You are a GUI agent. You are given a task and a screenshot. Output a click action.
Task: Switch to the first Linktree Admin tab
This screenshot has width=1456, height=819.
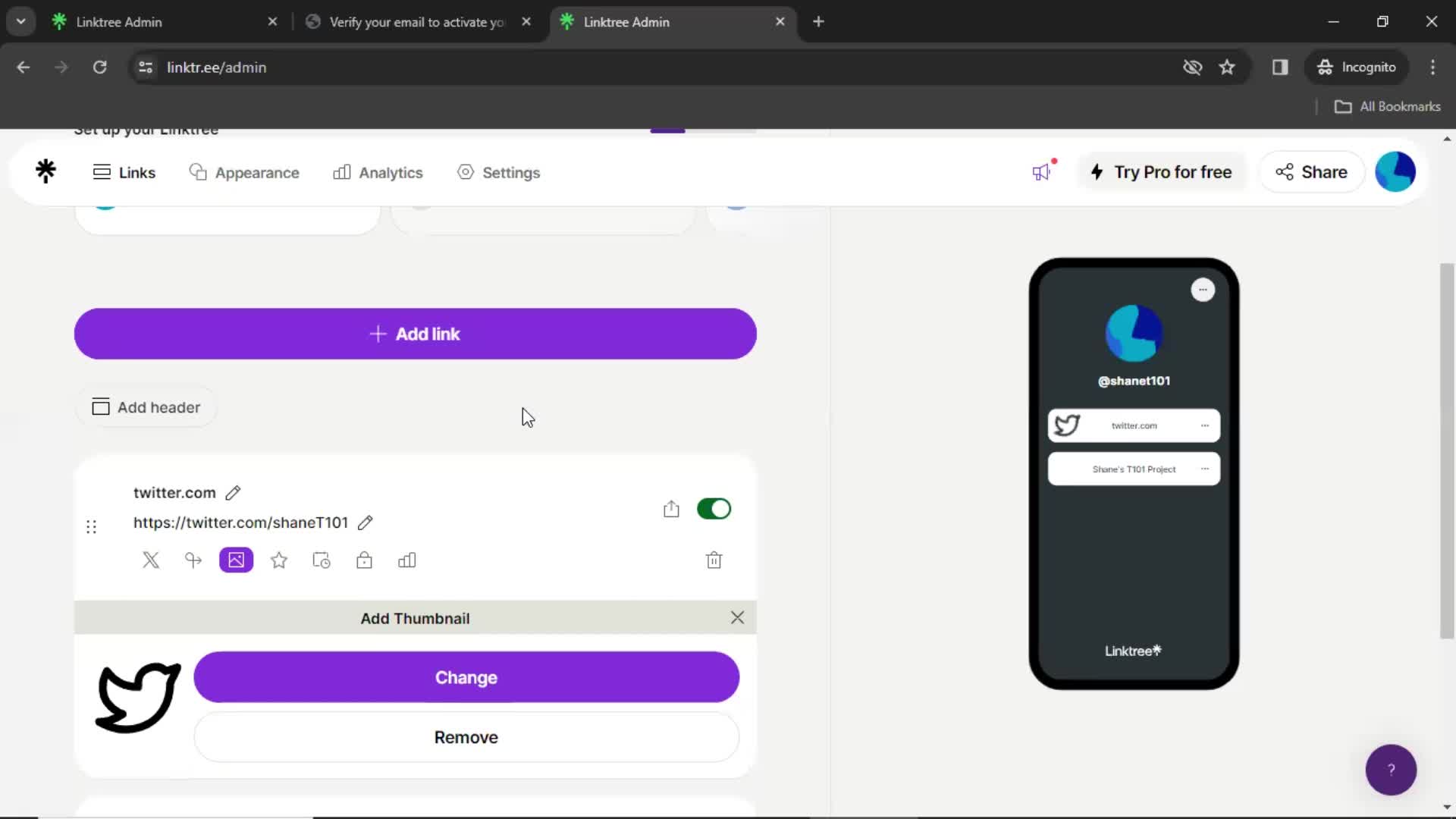tap(165, 22)
